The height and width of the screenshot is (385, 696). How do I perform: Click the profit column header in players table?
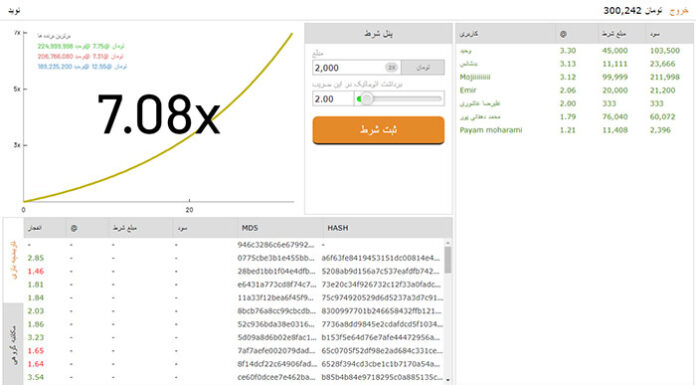coord(654,34)
